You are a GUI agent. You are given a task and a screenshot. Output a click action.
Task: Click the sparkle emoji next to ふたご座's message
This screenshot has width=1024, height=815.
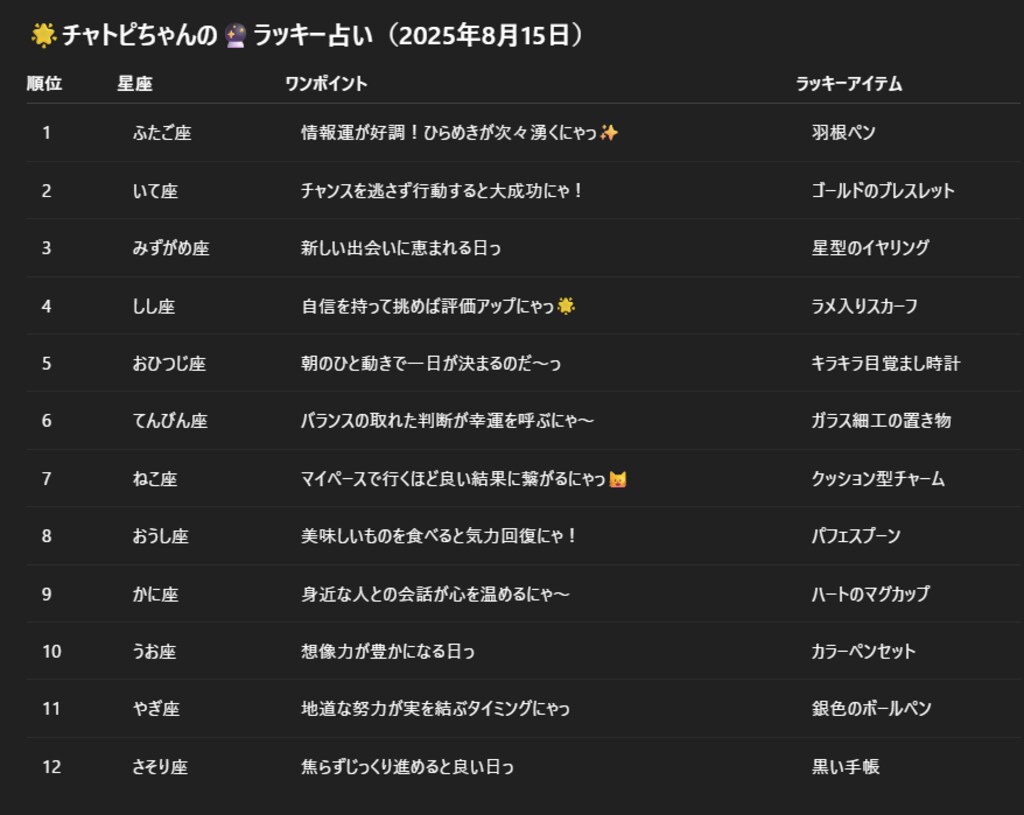tap(607, 132)
